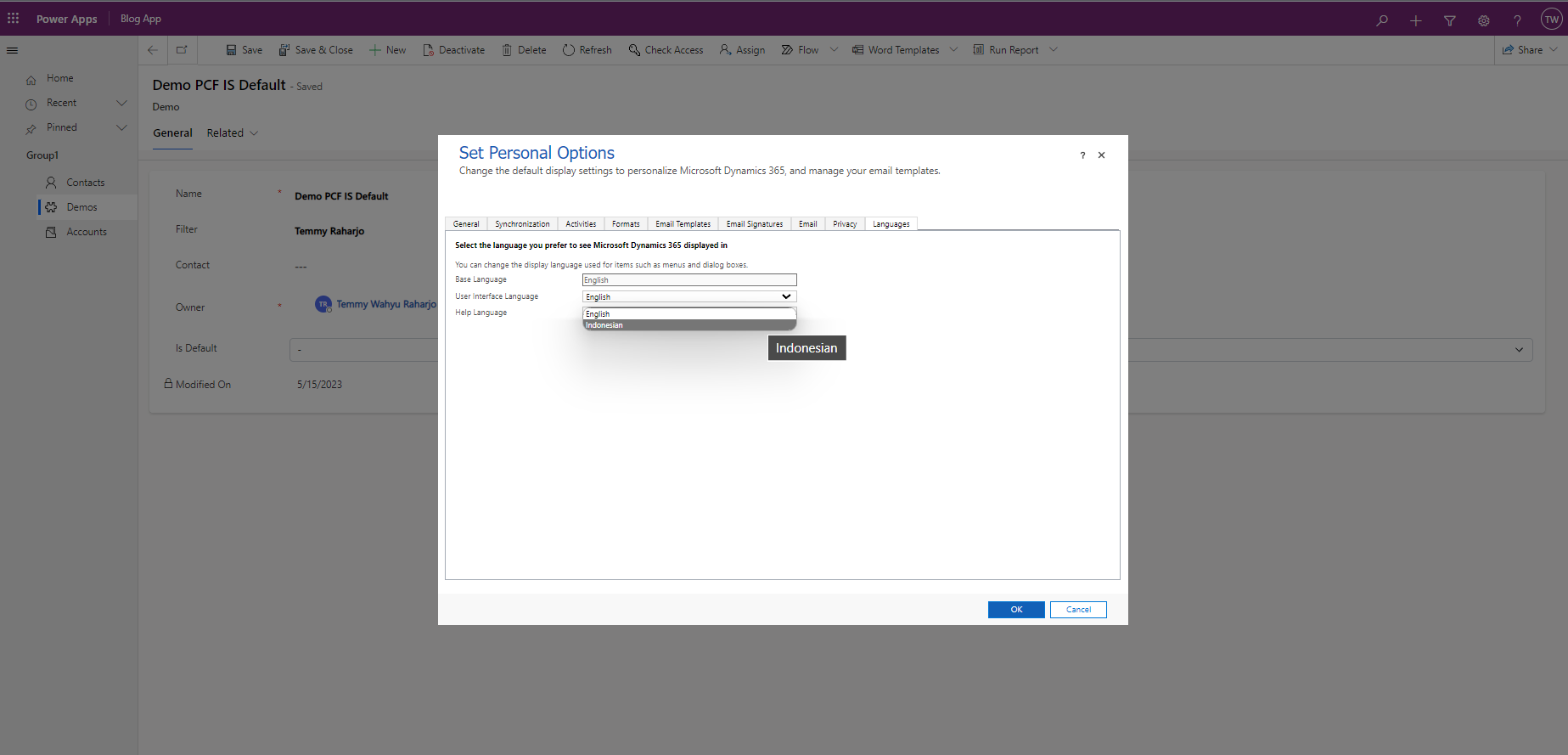
Task: Create a New record
Action: point(387,50)
